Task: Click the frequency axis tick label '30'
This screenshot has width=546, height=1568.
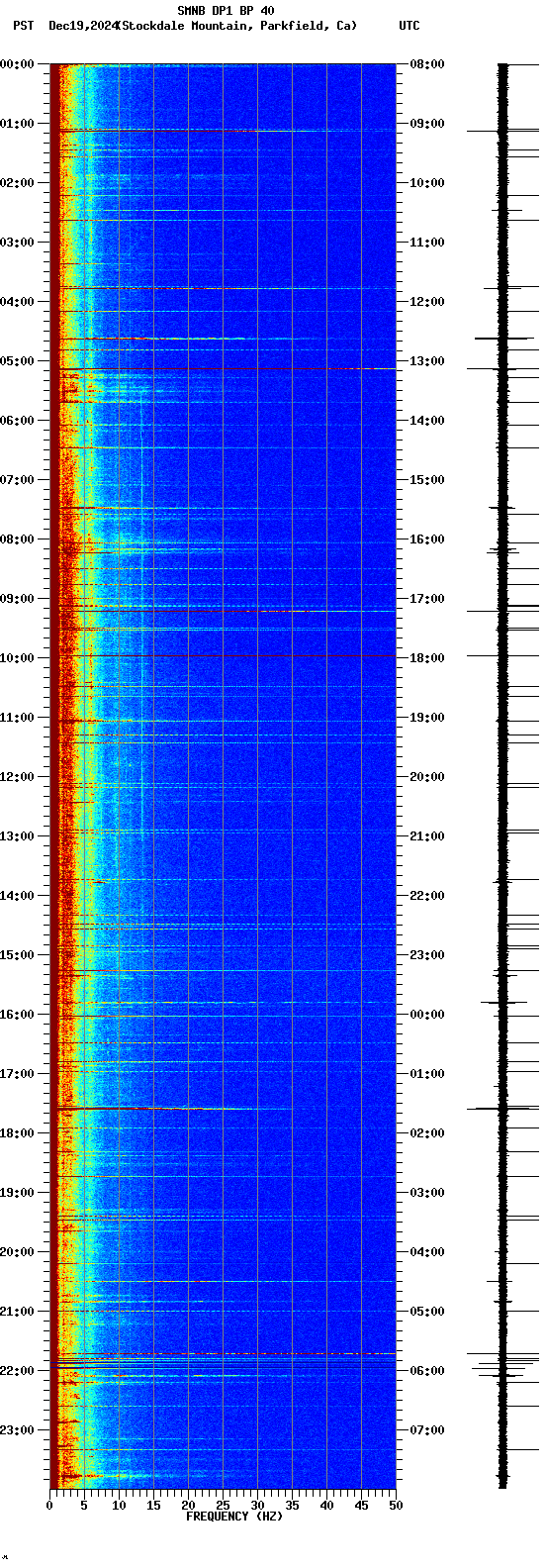Action: 257,1506
